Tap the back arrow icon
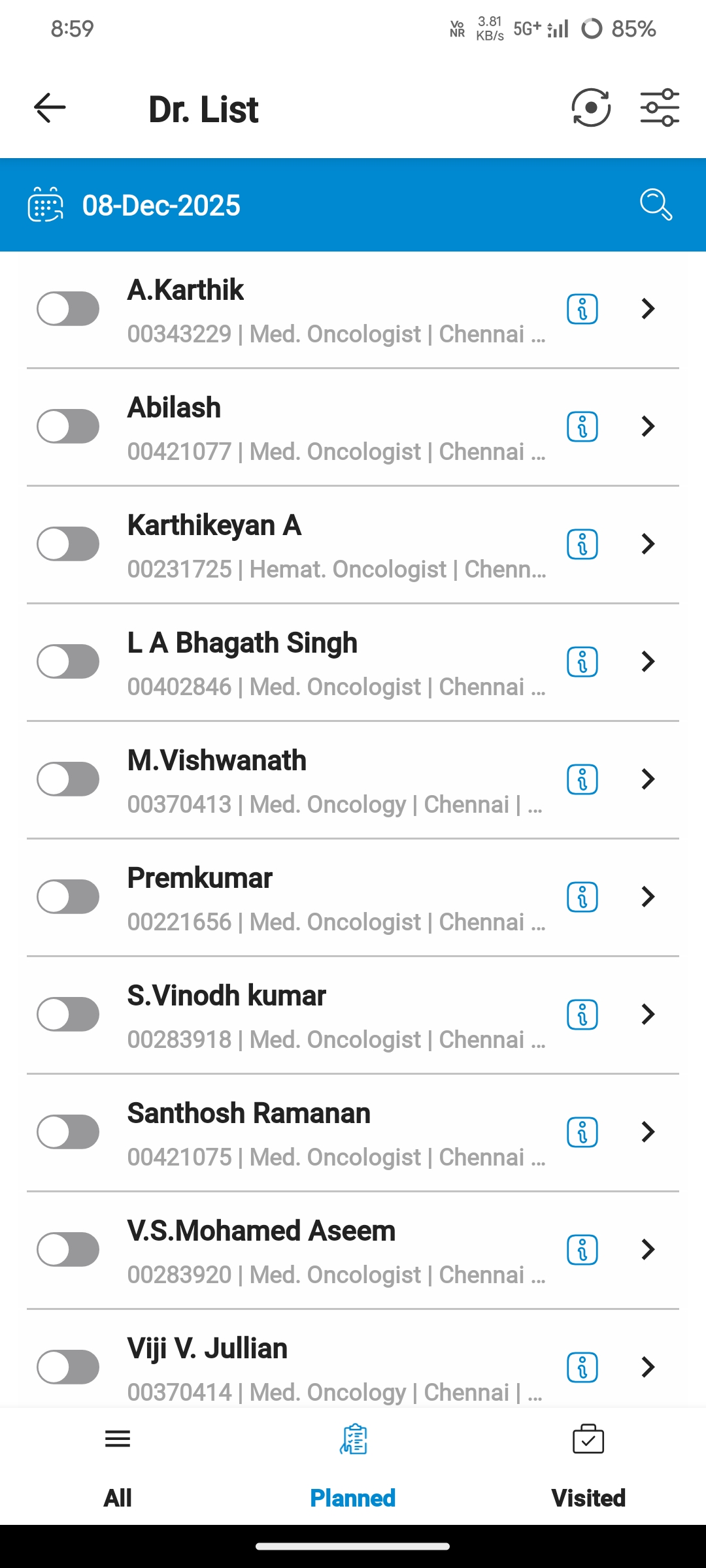The width and height of the screenshot is (706, 1568). [50, 108]
